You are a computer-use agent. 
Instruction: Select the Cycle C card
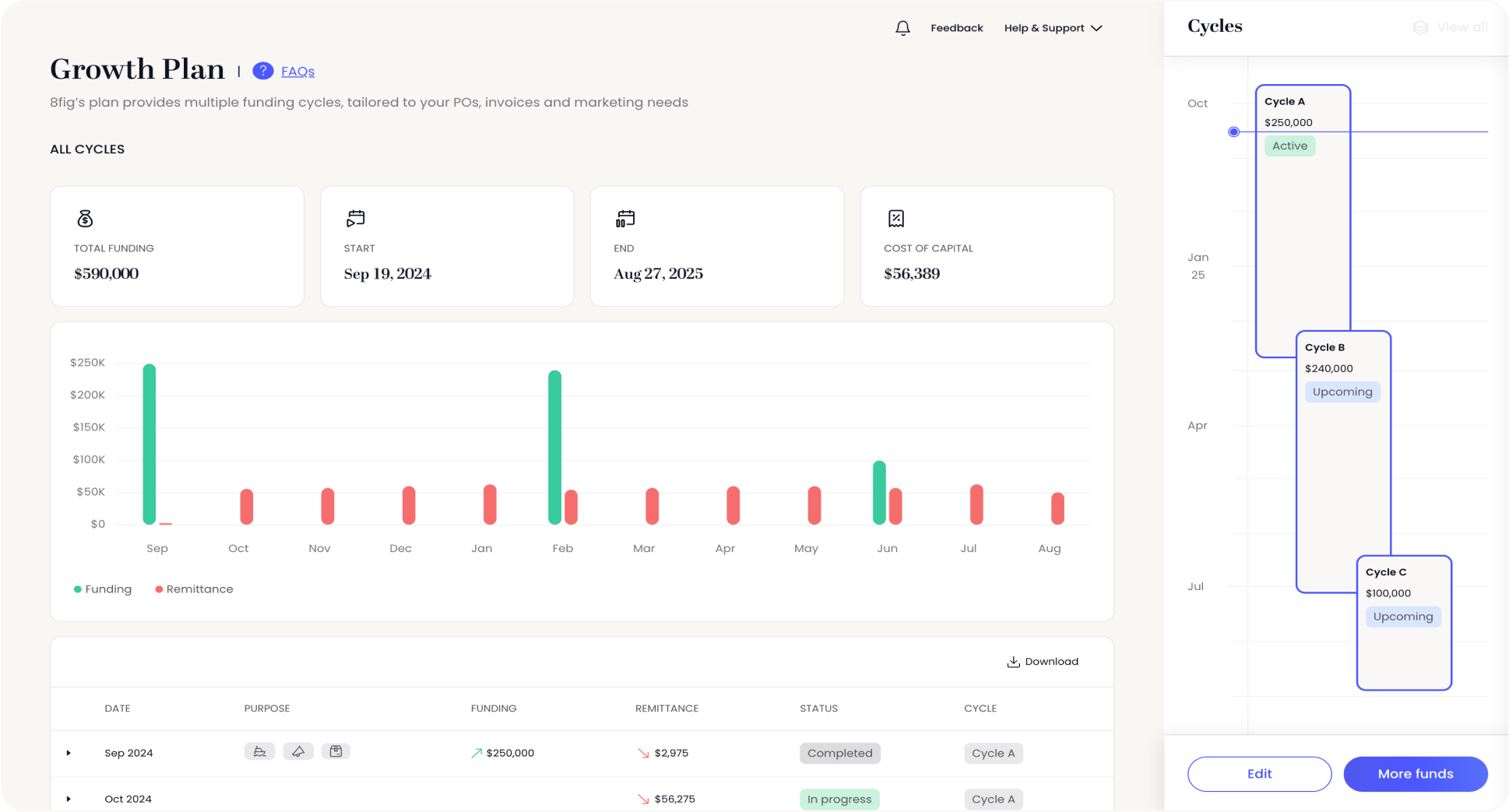point(1404,623)
